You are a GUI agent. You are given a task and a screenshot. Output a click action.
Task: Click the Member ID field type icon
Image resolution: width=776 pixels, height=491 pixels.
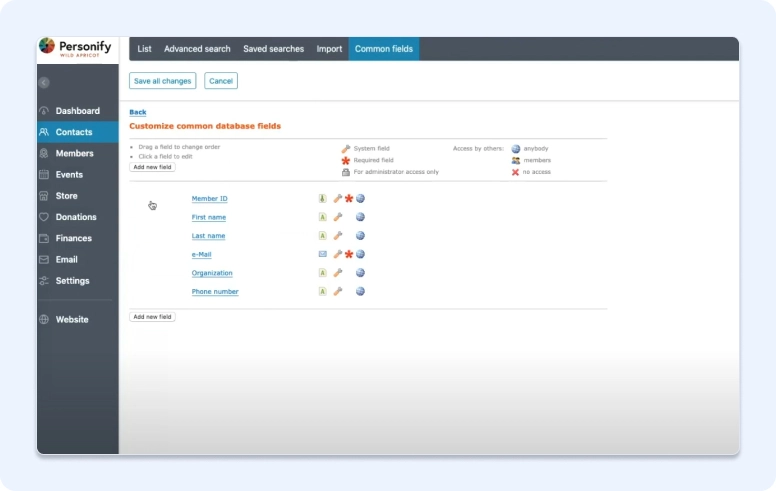pos(323,198)
